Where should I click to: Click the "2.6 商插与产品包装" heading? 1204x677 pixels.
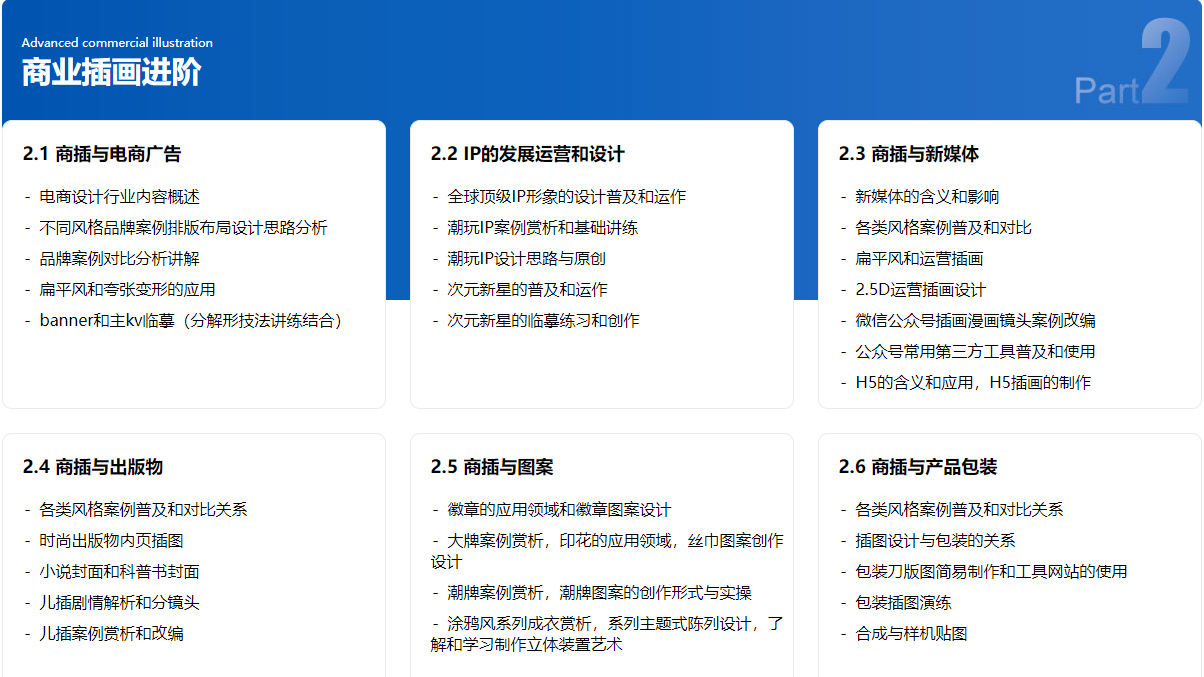pos(917,467)
